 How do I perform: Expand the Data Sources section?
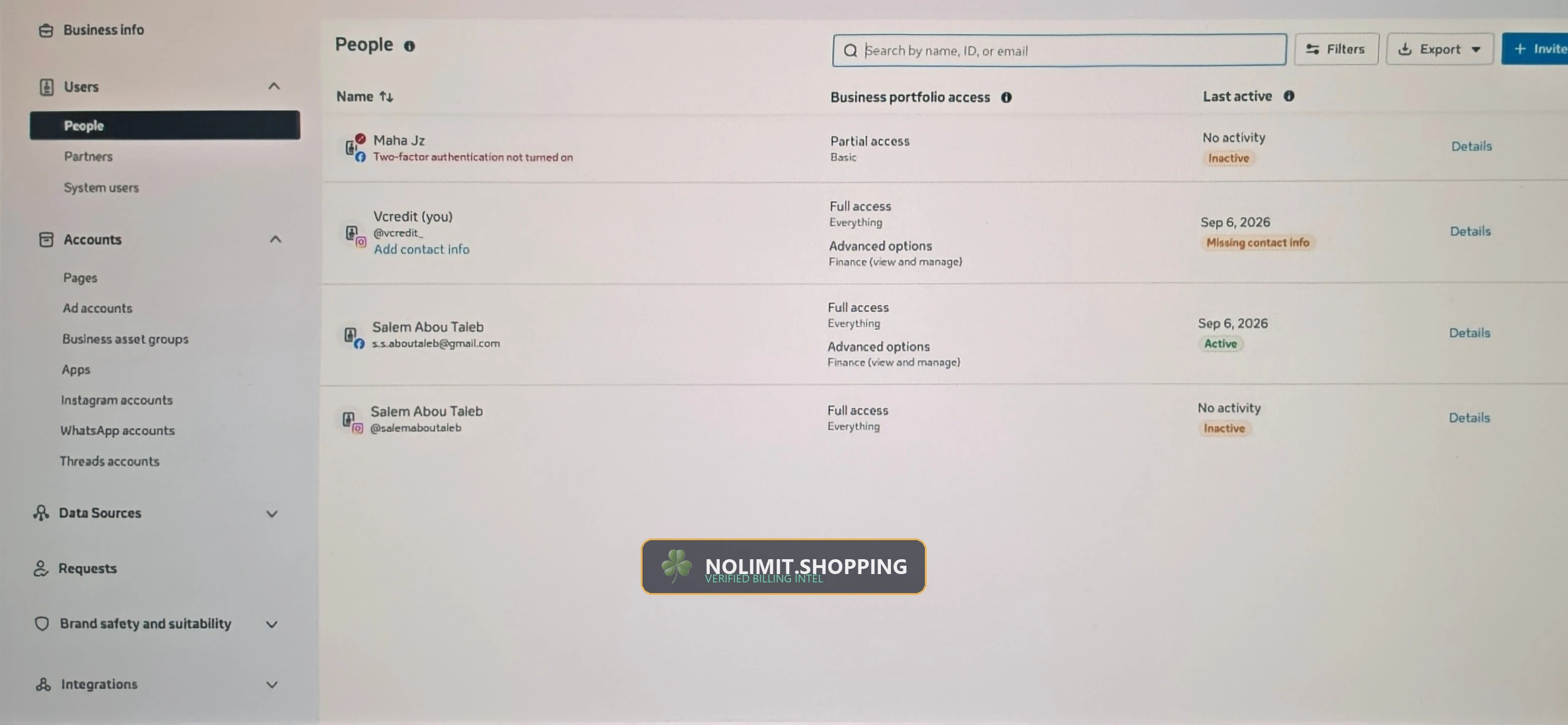point(272,514)
